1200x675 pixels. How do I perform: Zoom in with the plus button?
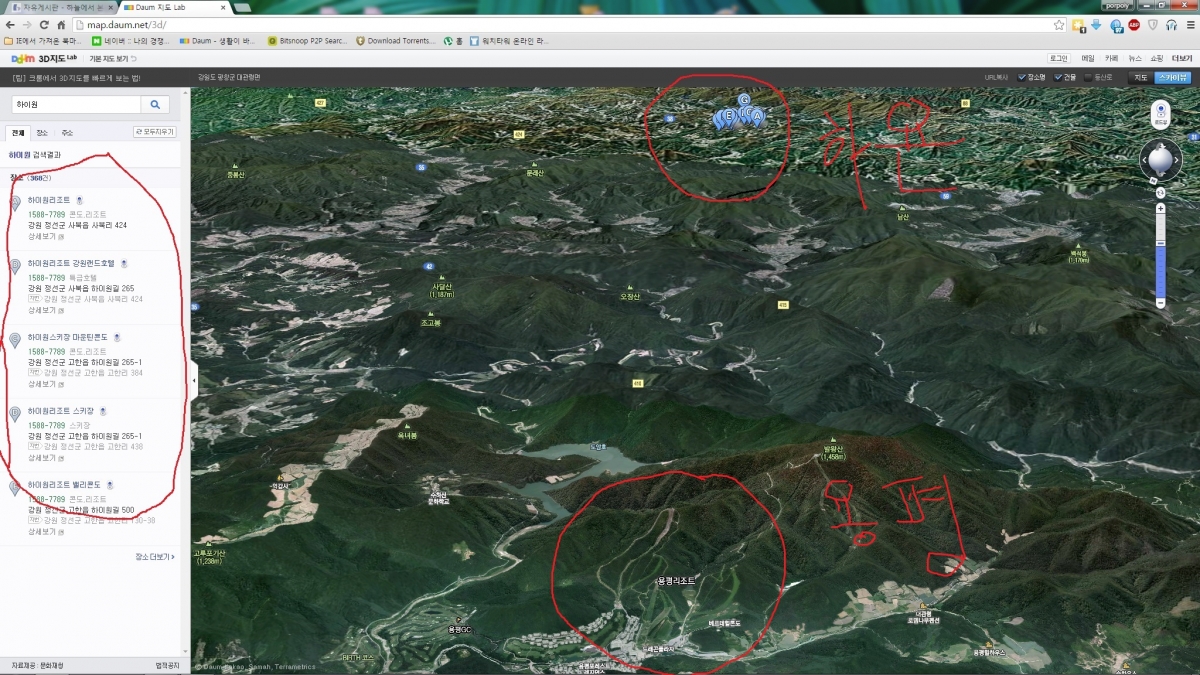point(1160,208)
